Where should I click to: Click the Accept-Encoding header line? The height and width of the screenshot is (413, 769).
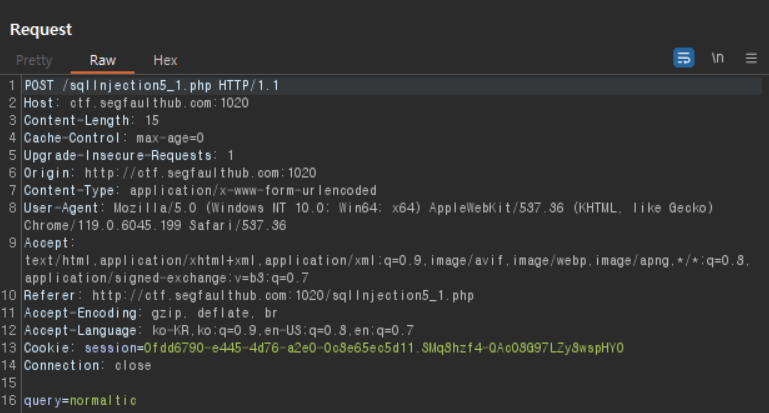pos(151,313)
